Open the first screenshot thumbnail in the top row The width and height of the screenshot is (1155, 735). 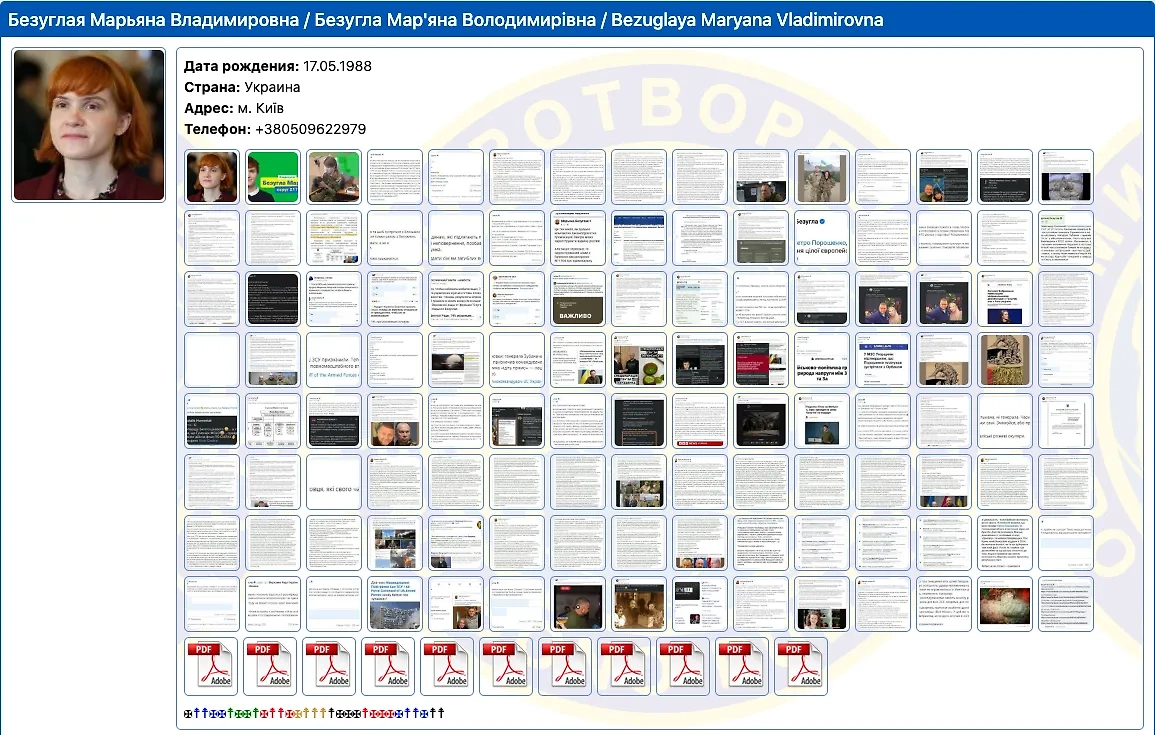pyautogui.click(x=395, y=177)
